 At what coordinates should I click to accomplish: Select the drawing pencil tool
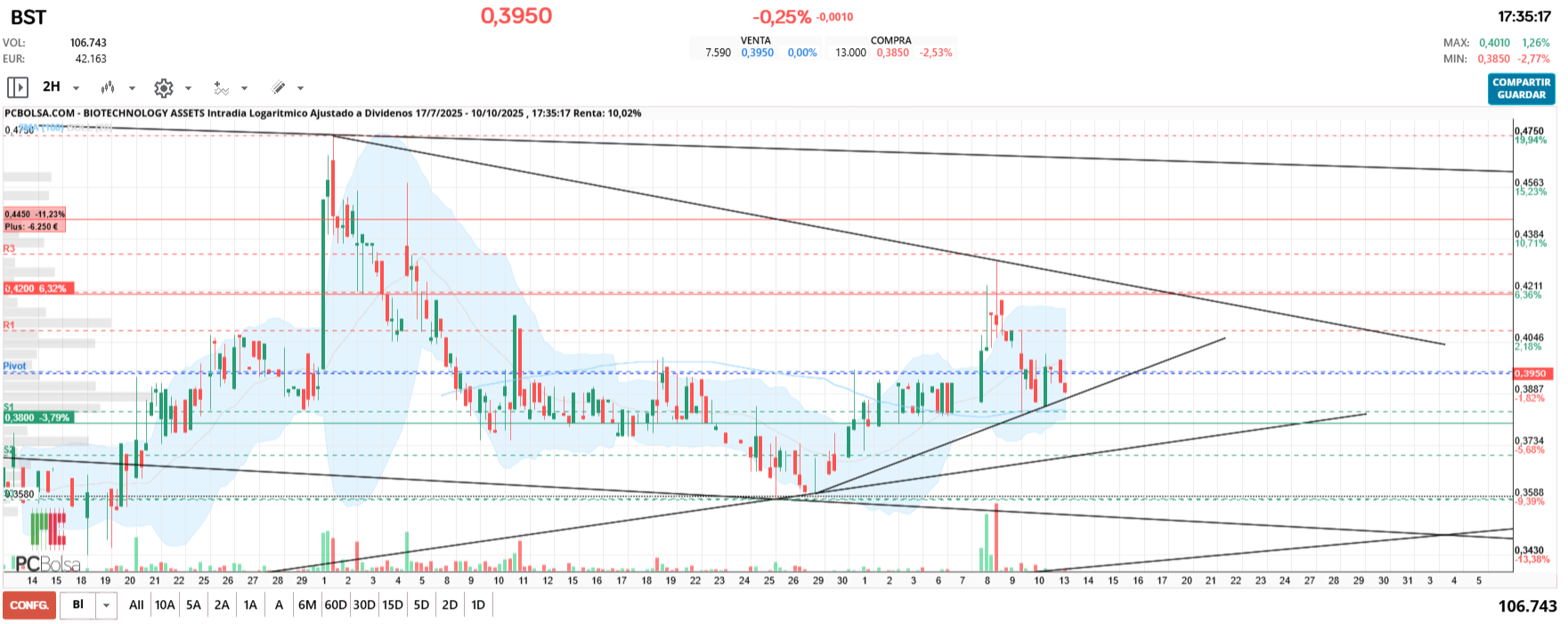pyautogui.click(x=278, y=87)
